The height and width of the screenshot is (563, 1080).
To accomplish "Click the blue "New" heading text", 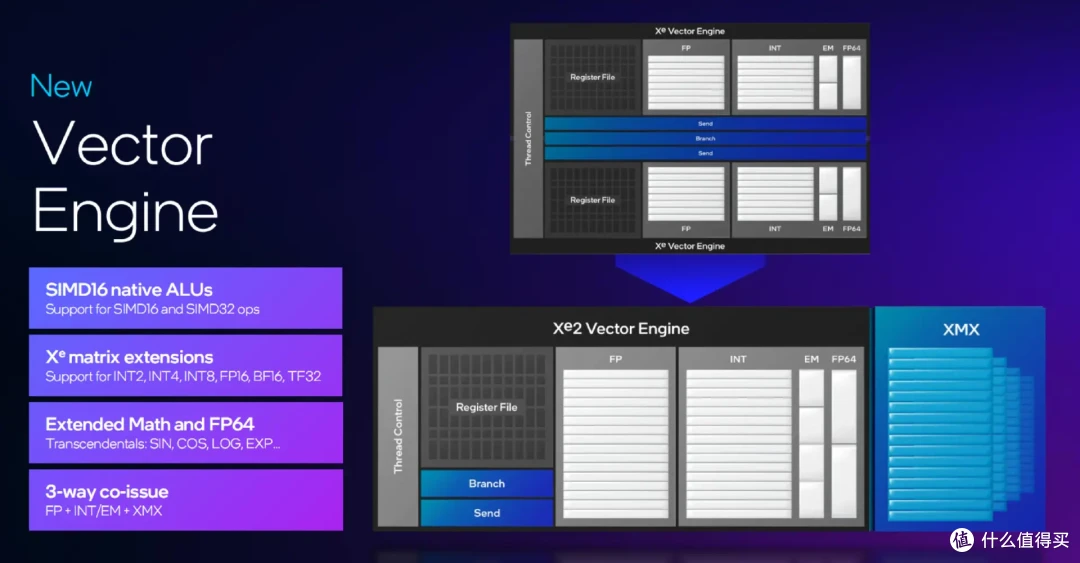I will 61,86.
